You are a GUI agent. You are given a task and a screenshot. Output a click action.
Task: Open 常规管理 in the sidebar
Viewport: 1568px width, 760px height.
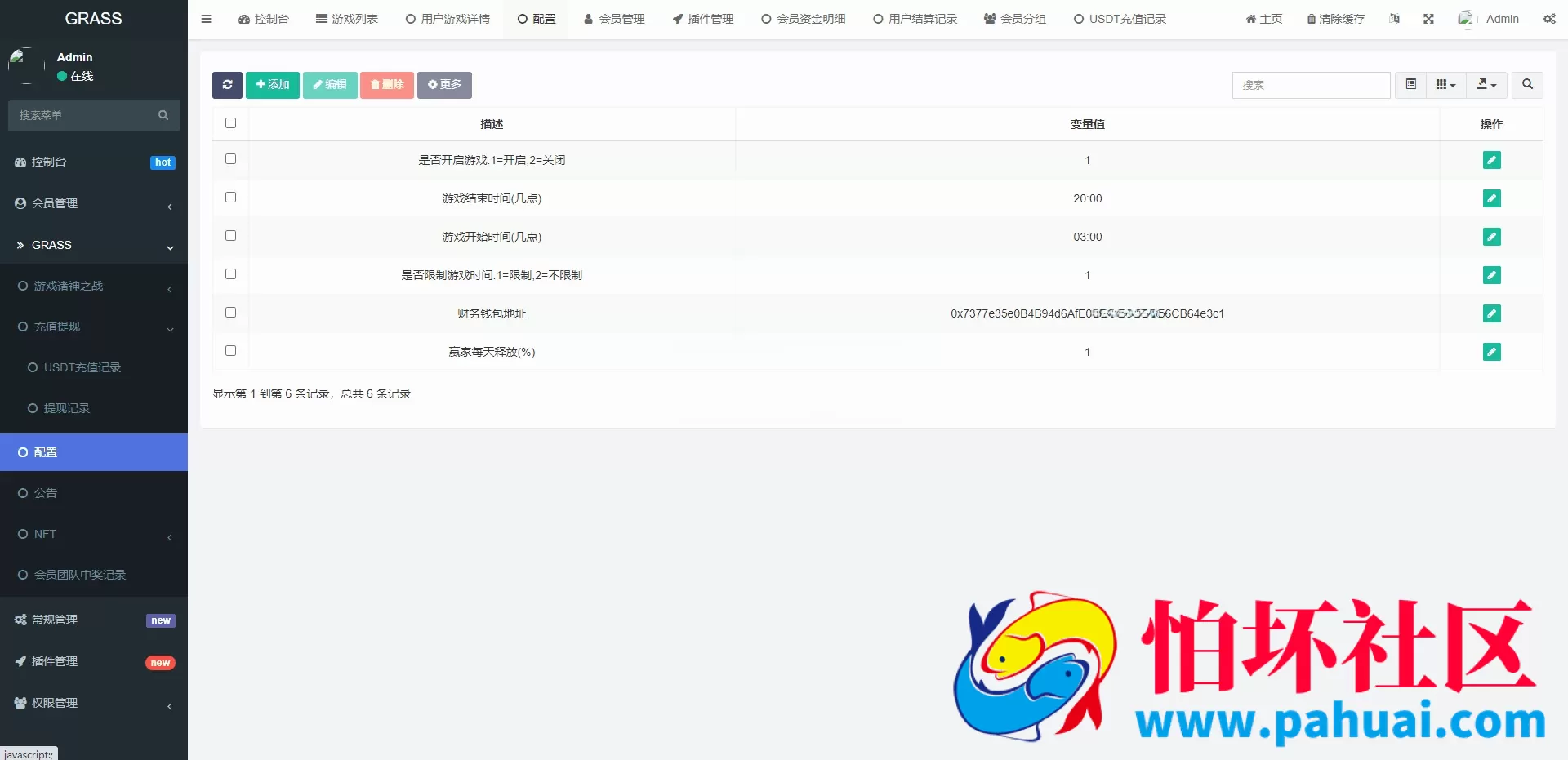click(x=94, y=620)
